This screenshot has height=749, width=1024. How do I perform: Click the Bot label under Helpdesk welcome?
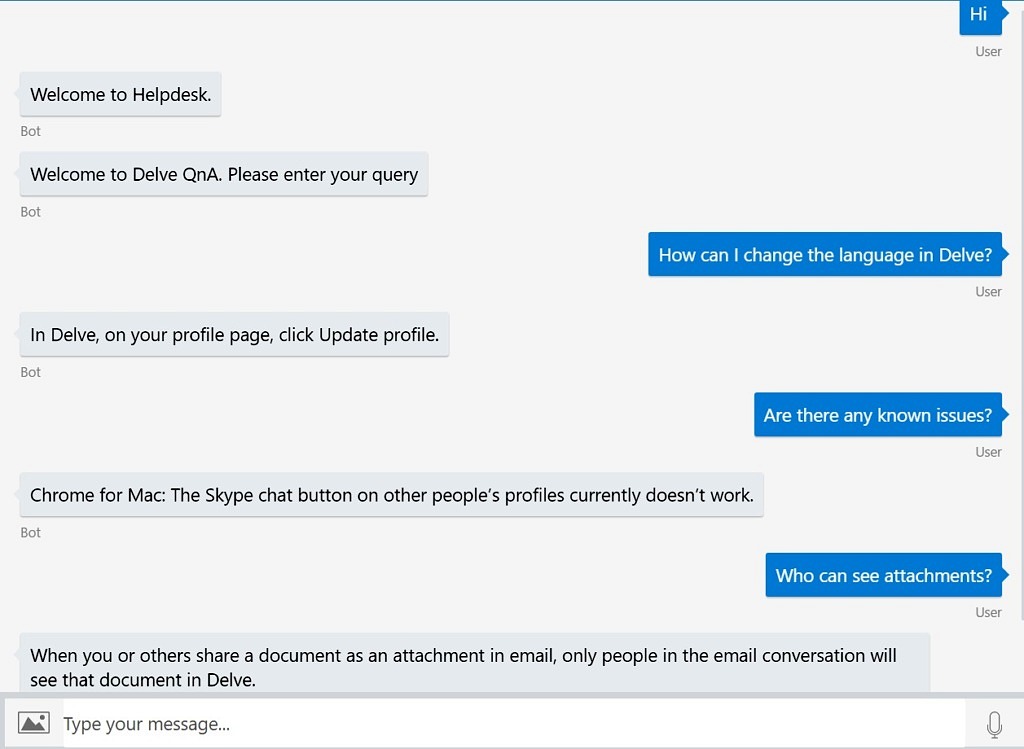tap(30, 131)
